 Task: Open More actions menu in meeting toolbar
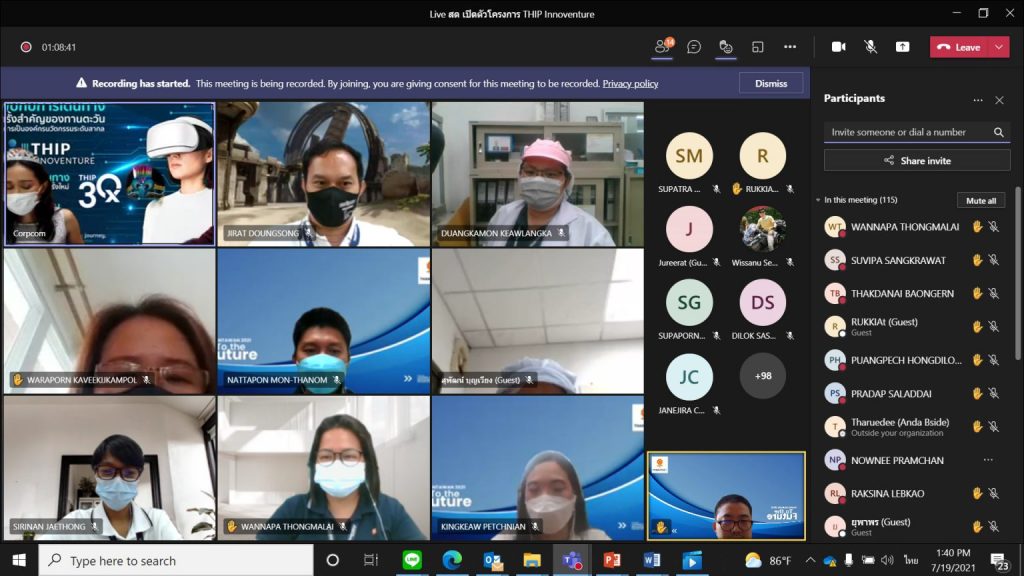point(790,47)
